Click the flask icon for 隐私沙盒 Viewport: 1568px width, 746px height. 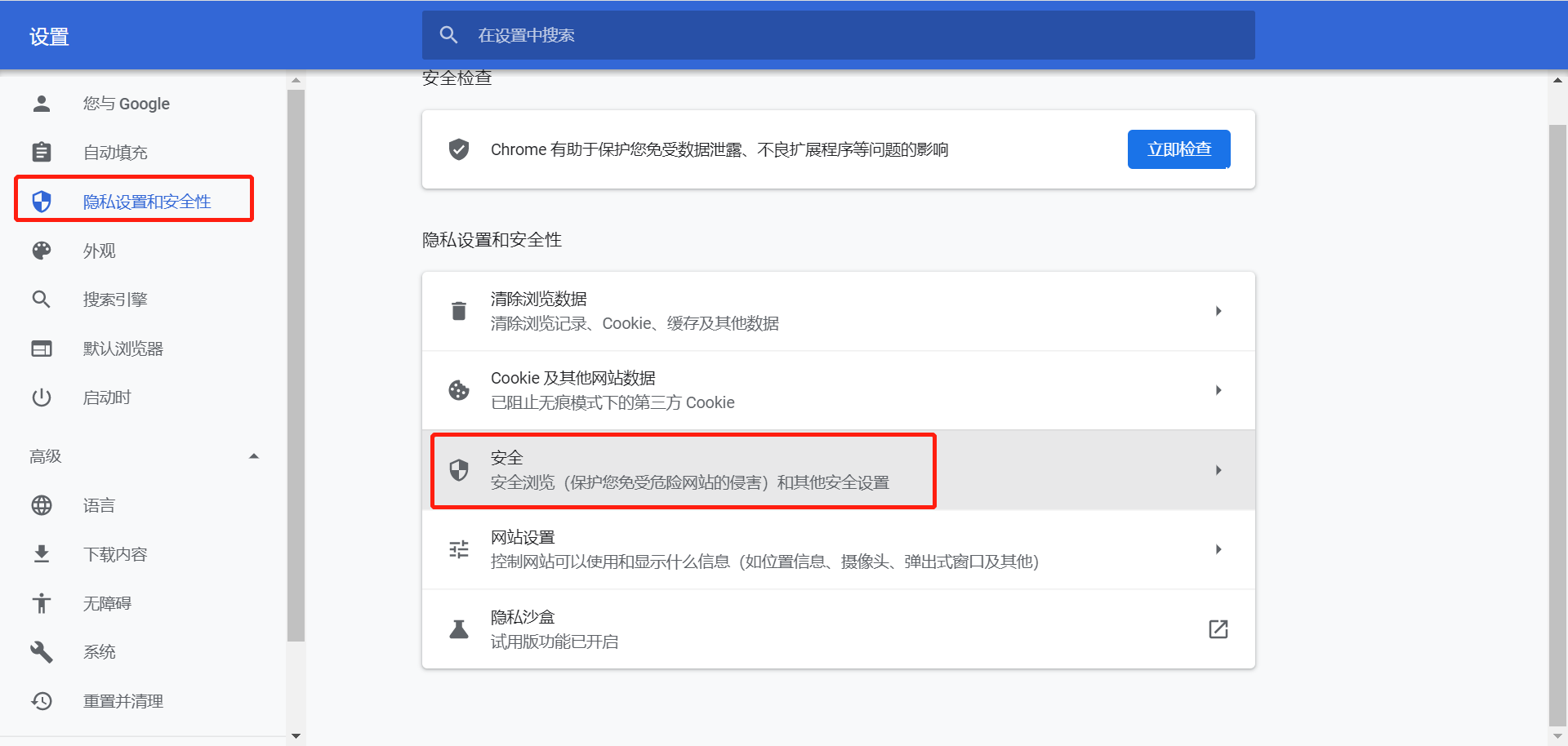pos(459,629)
